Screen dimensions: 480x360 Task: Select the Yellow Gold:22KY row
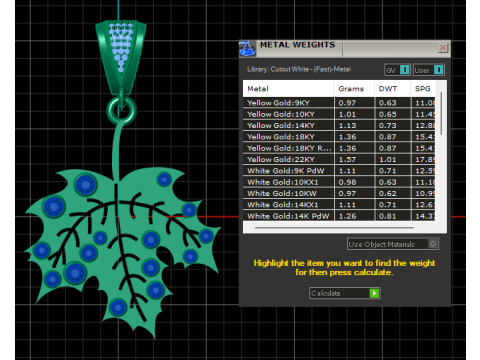tap(339, 159)
